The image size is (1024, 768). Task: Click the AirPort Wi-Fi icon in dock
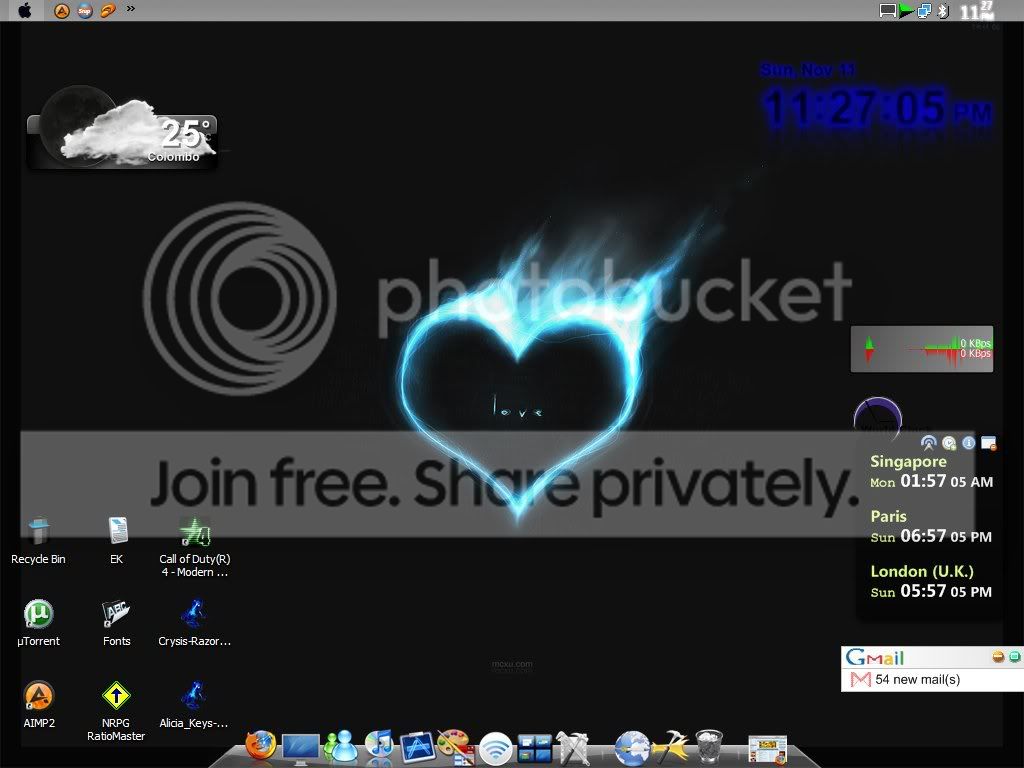[496, 748]
